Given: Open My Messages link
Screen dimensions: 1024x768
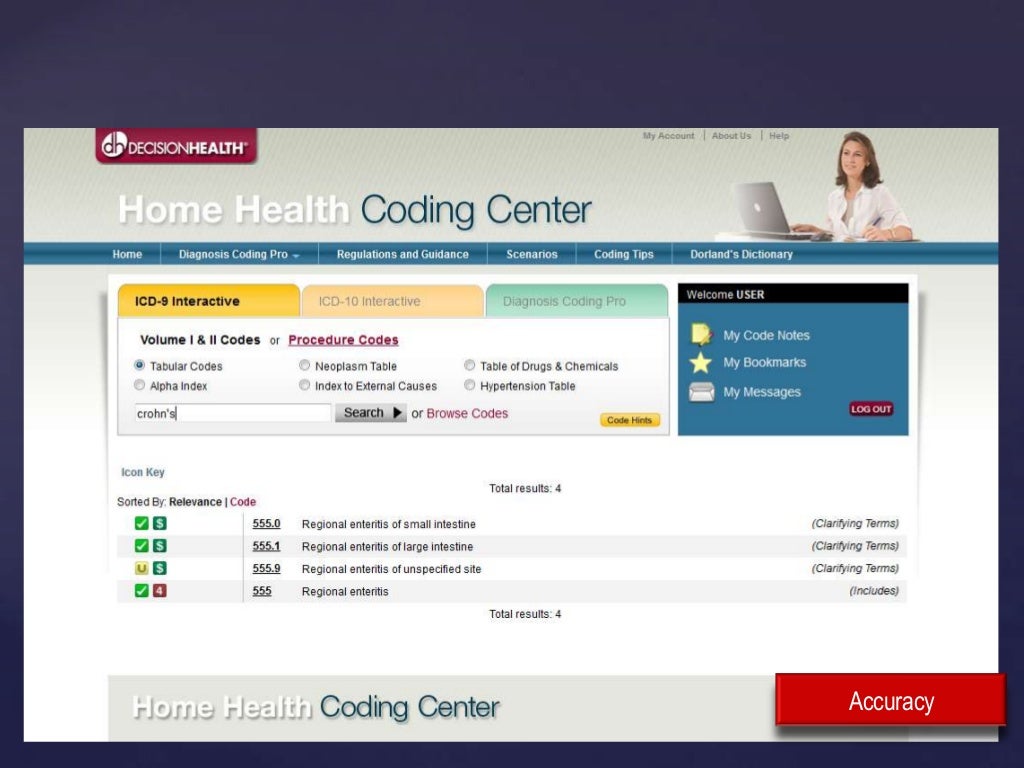Looking at the screenshot, I should click(x=761, y=392).
